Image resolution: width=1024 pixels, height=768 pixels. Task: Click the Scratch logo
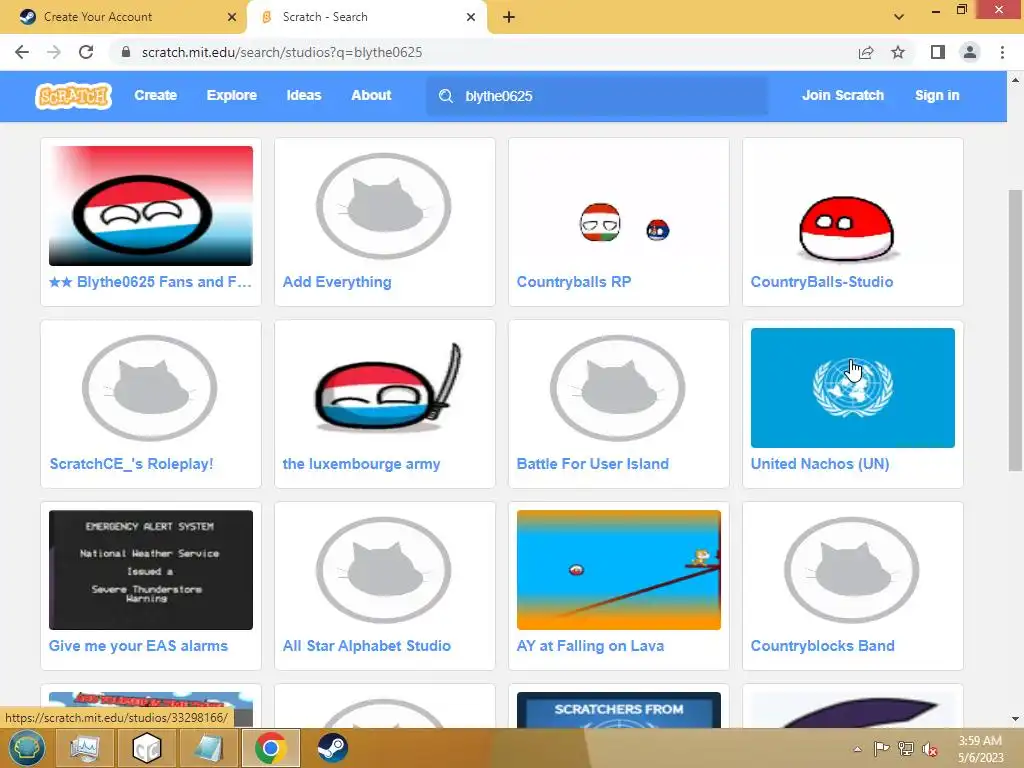(x=73, y=96)
